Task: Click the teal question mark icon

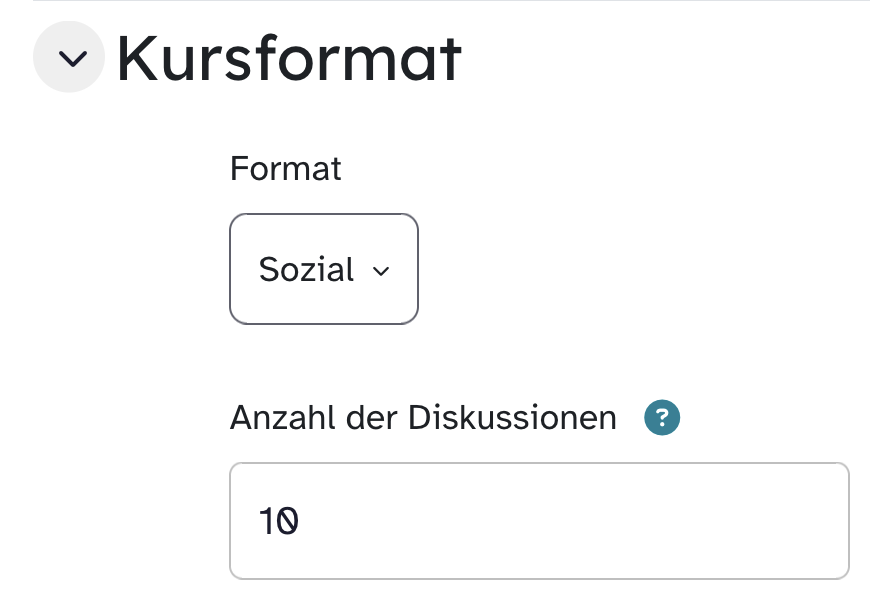Action: [x=662, y=417]
